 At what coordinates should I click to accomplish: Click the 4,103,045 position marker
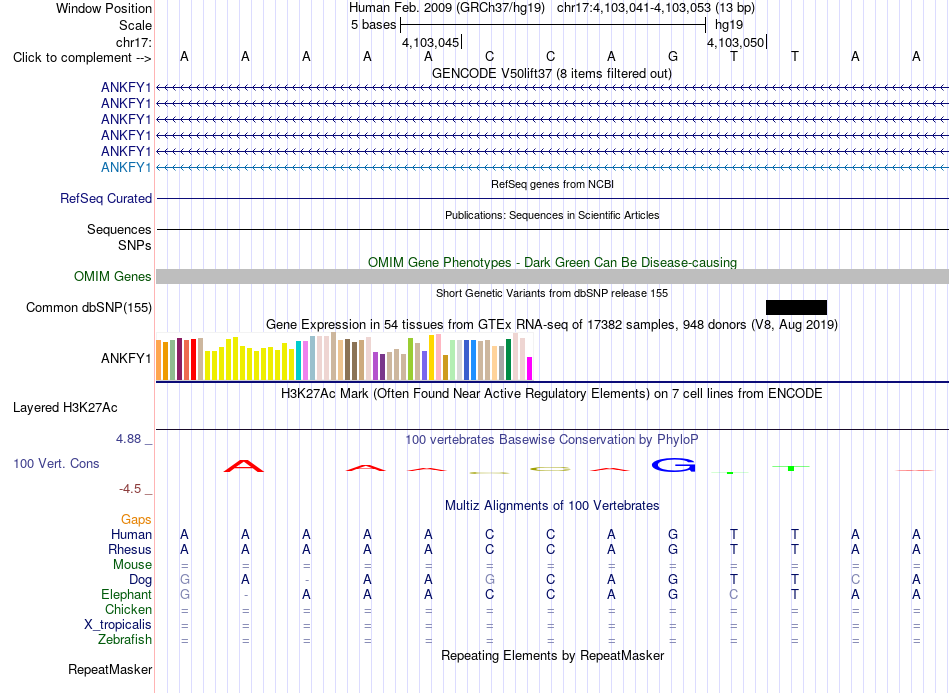pyautogui.click(x=431, y=42)
